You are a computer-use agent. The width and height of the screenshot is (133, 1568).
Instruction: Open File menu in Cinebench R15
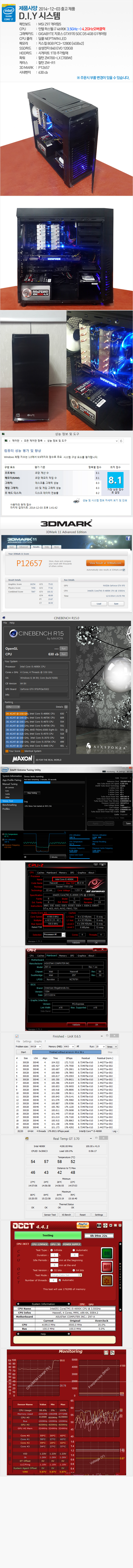[5, 623]
